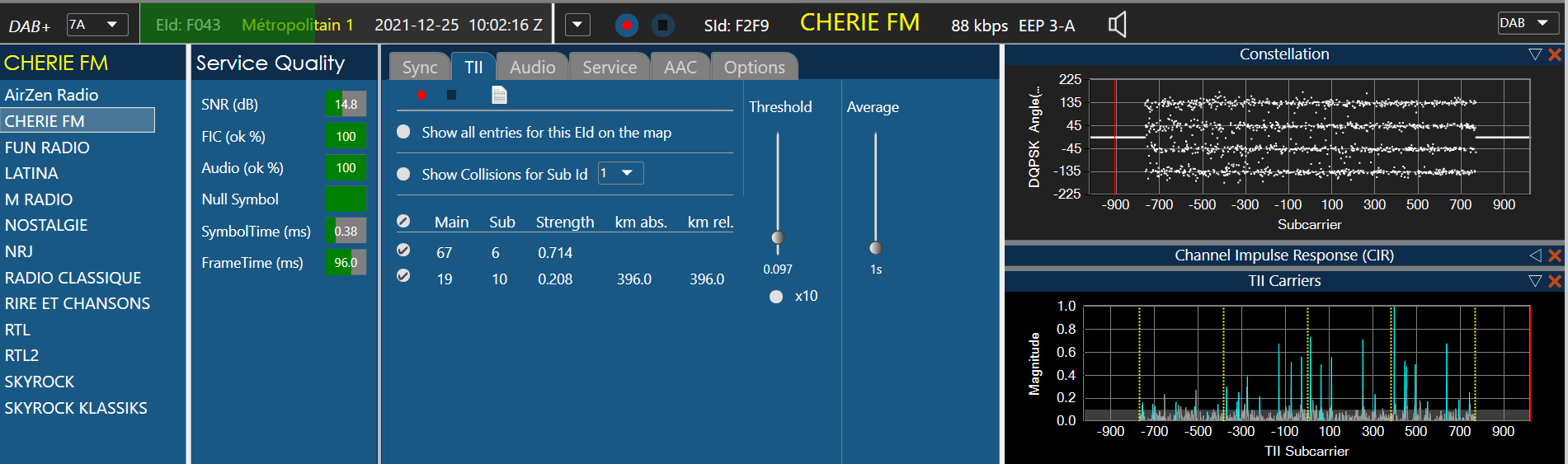Open the Audio tab

(532, 67)
